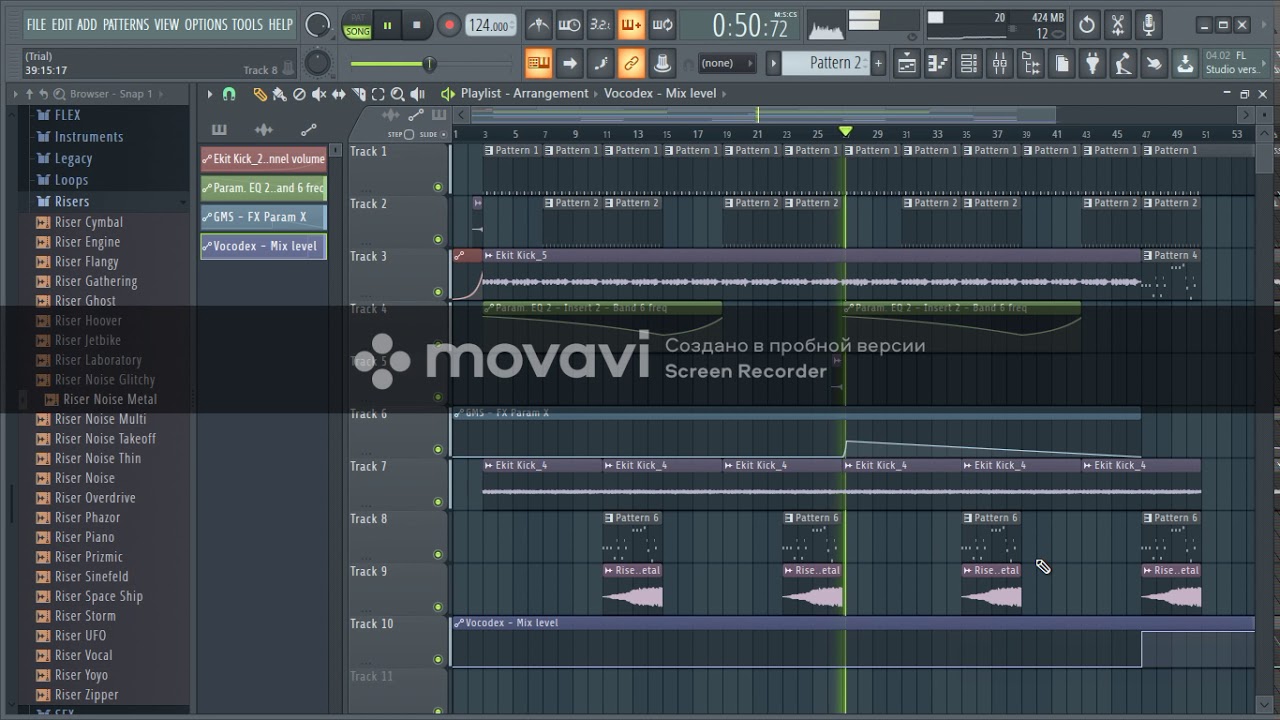Open browser options arrow menu
Screen dimensions: 1280x720
pyautogui.click(x=15, y=94)
